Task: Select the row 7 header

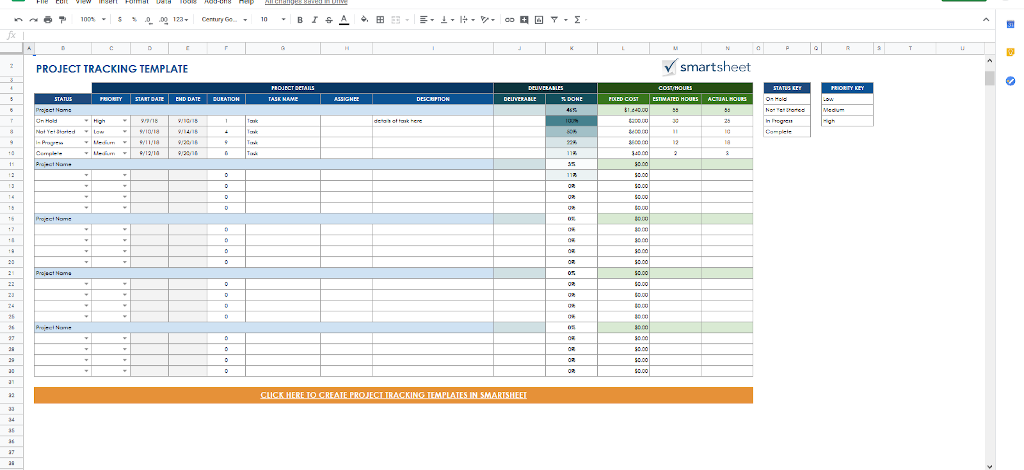Action: [12, 121]
